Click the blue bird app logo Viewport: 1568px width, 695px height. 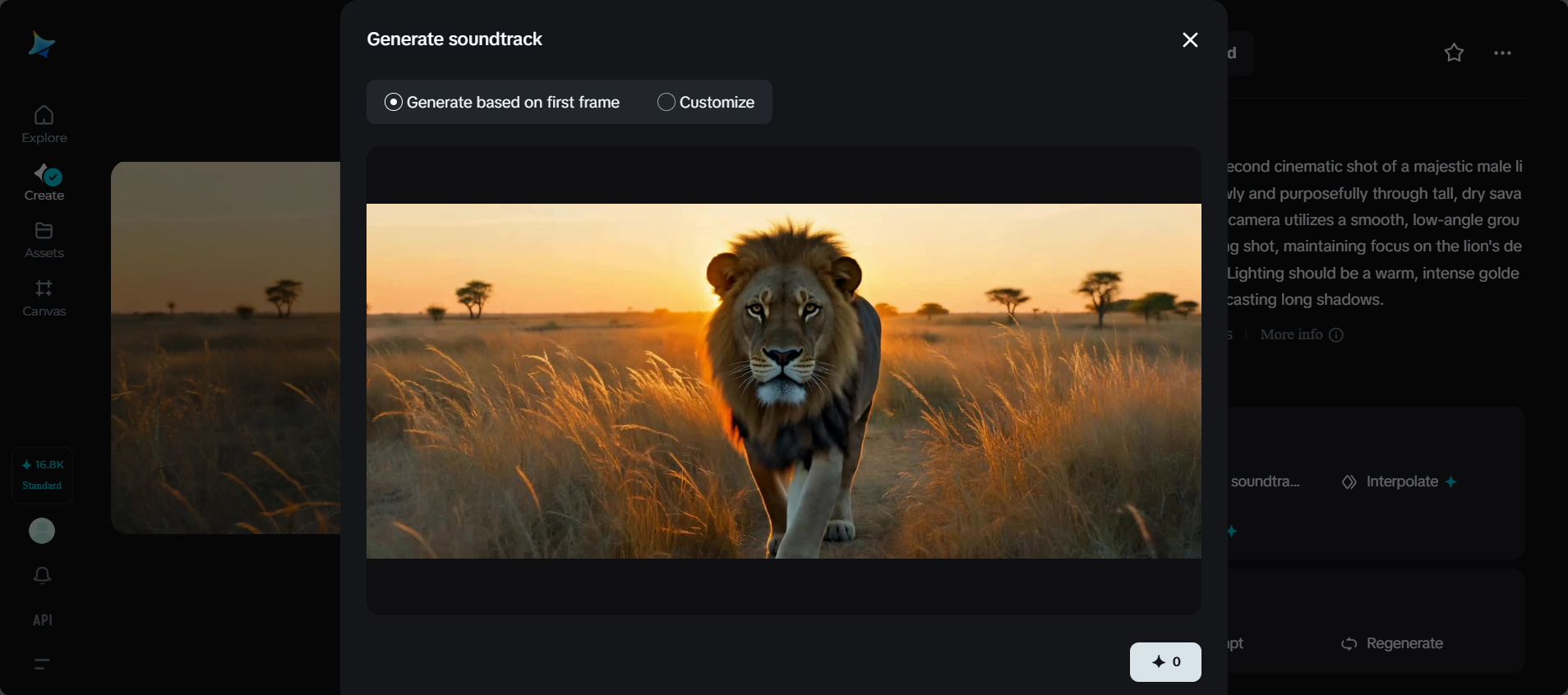click(41, 44)
